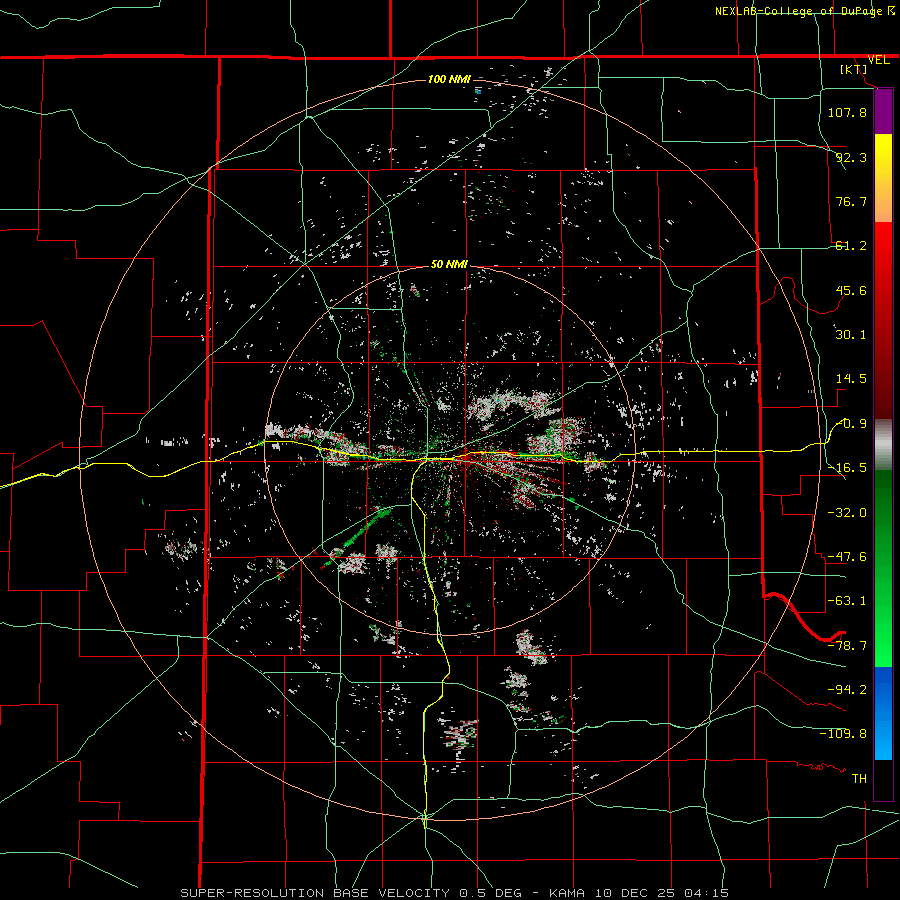The image size is (900, 900).
Task: Select the -0.9 scale value
Action: tap(851, 424)
